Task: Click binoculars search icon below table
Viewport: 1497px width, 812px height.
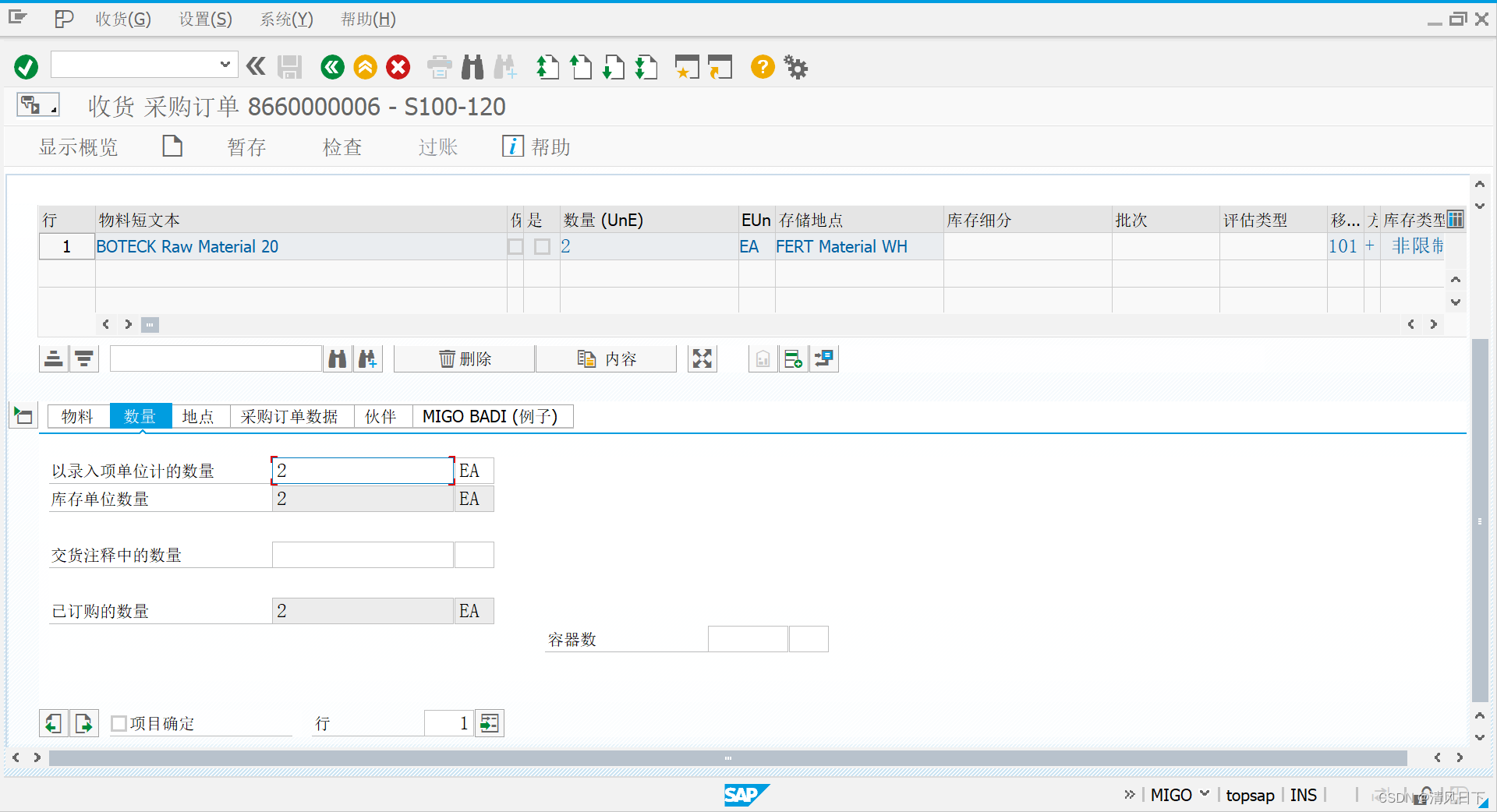Action: (x=338, y=358)
